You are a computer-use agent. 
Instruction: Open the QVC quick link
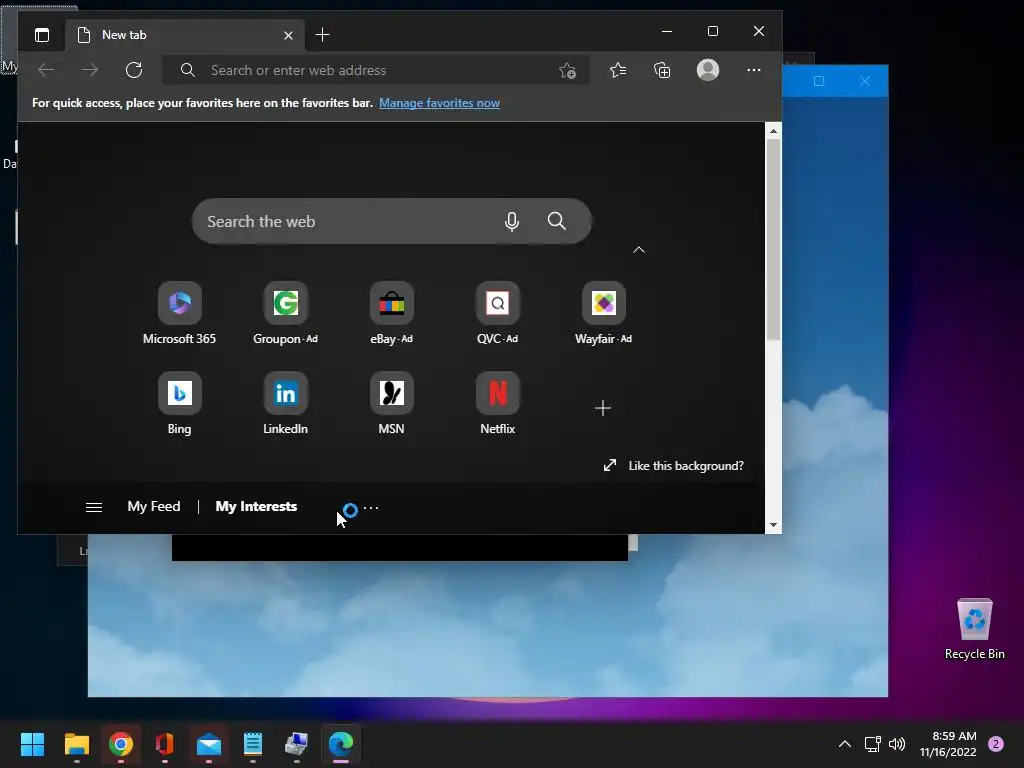pyautogui.click(x=498, y=313)
